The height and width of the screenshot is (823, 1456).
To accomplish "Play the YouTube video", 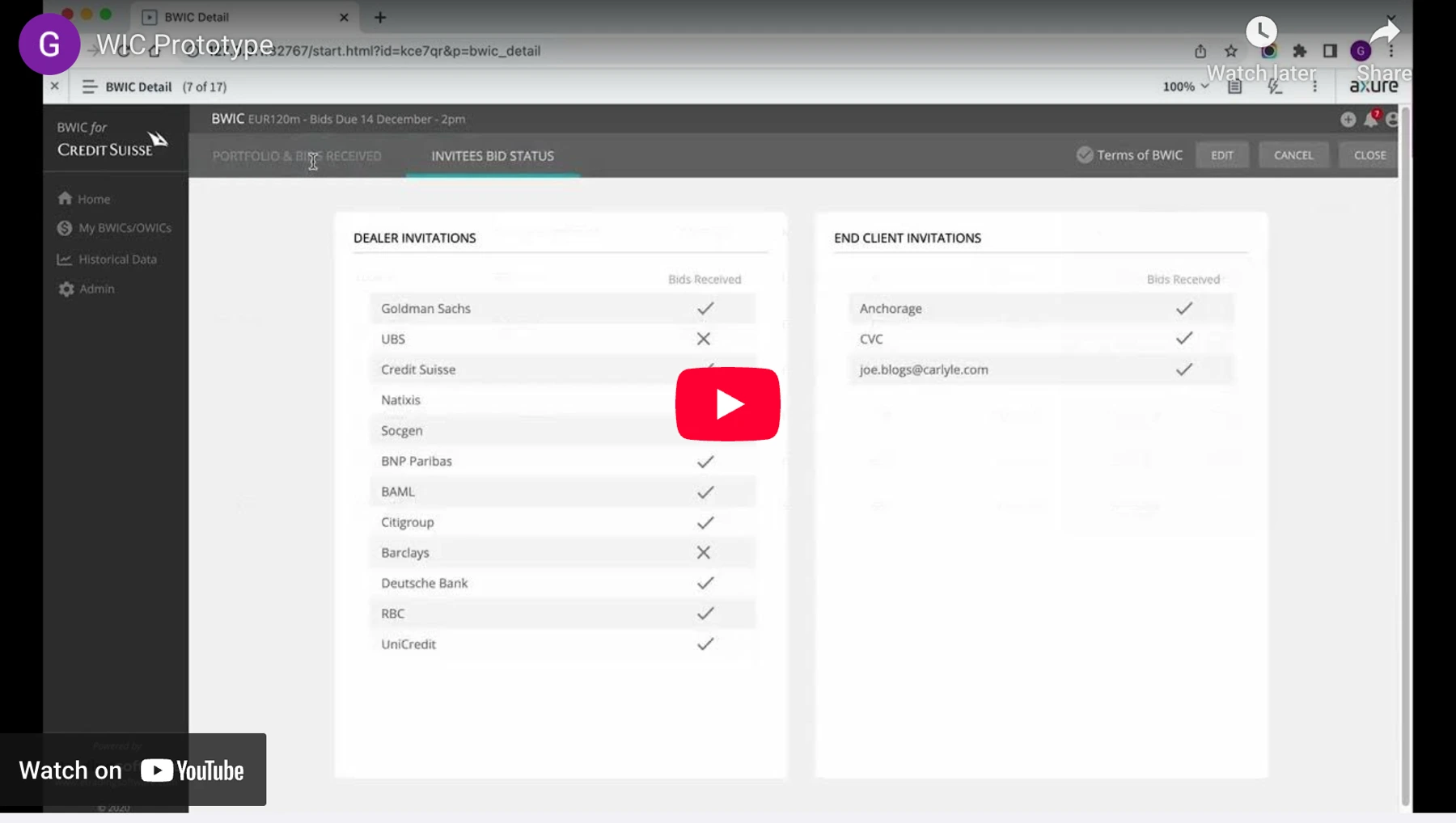I will coord(727,403).
